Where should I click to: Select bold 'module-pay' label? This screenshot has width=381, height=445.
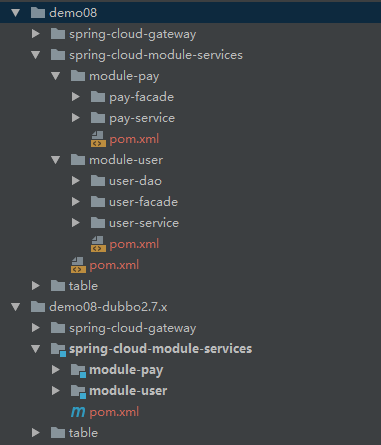[126, 371]
